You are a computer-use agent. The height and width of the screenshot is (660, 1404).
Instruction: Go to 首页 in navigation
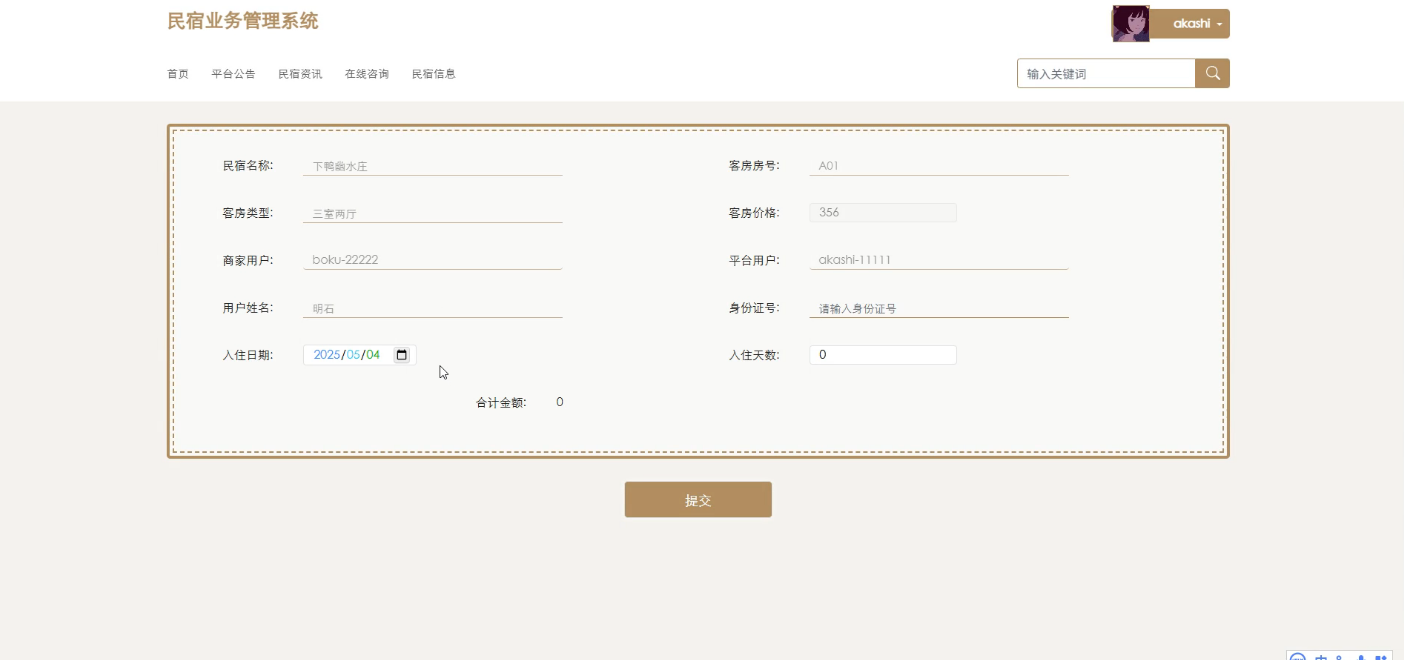[178, 74]
